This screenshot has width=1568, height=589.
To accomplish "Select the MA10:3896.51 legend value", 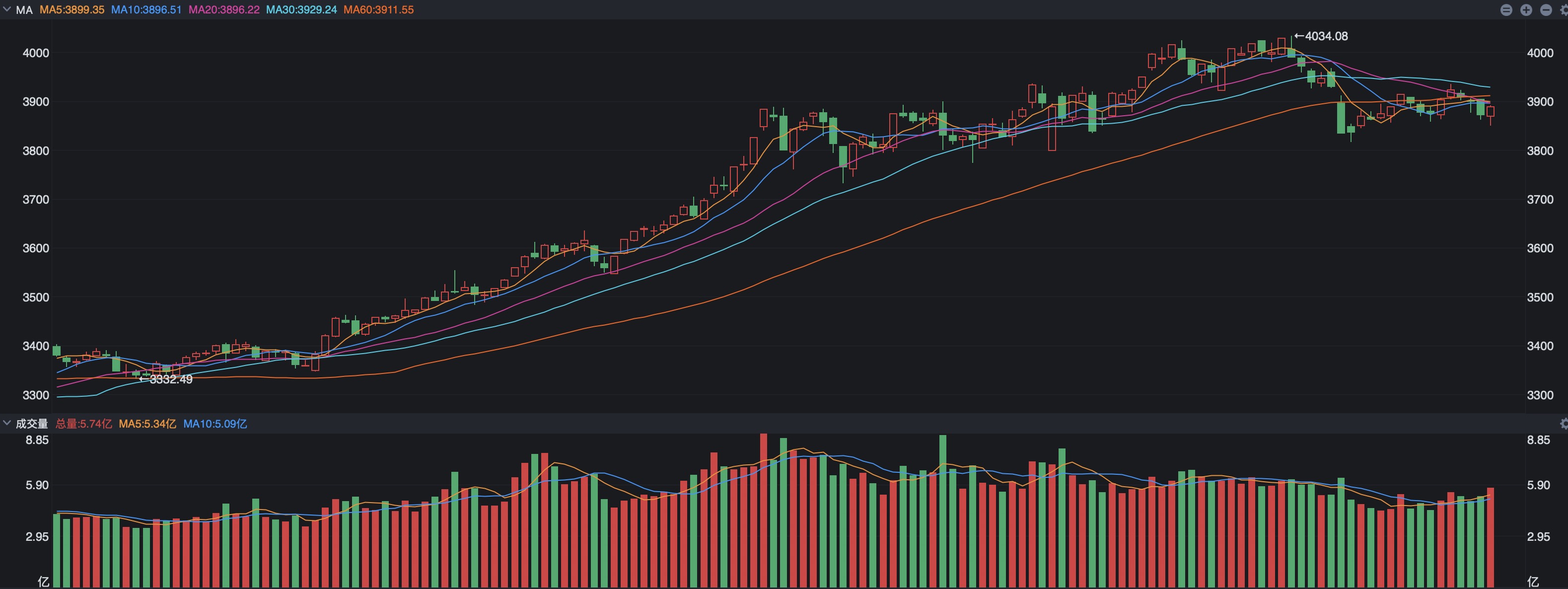I will (146, 10).
